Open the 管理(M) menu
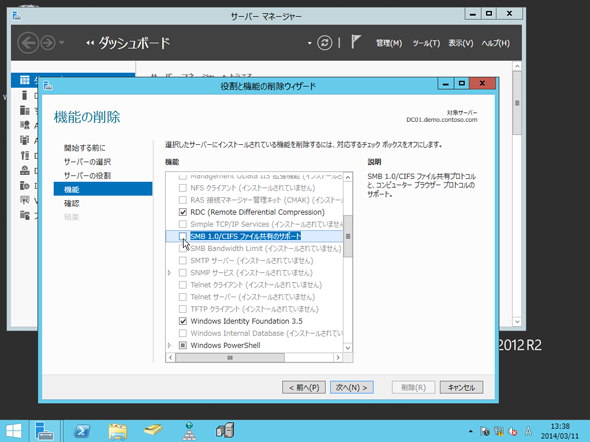 [389, 43]
